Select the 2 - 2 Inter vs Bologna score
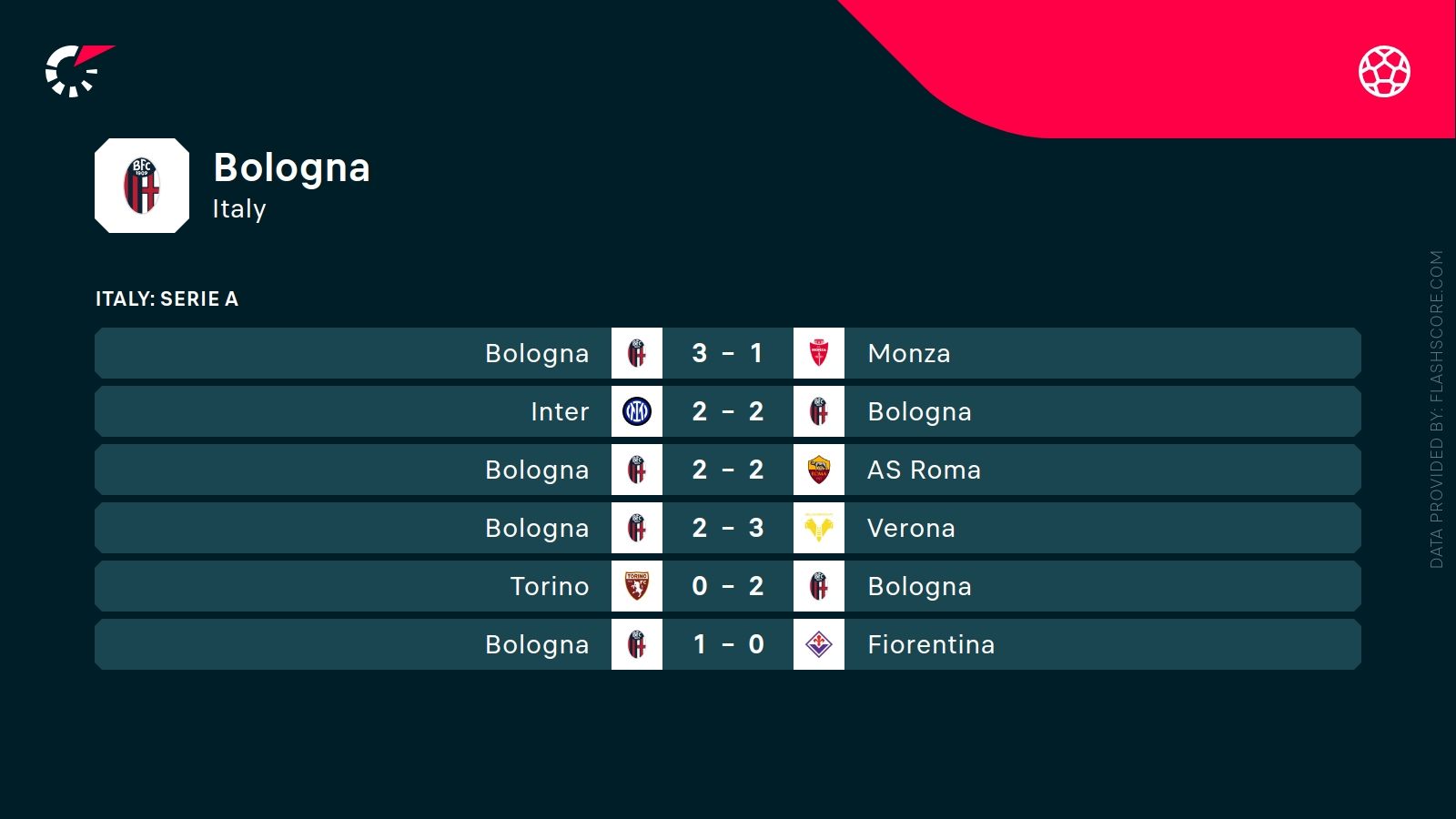Image resolution: width=1456 pixels, height=819 pixels. 727,411
